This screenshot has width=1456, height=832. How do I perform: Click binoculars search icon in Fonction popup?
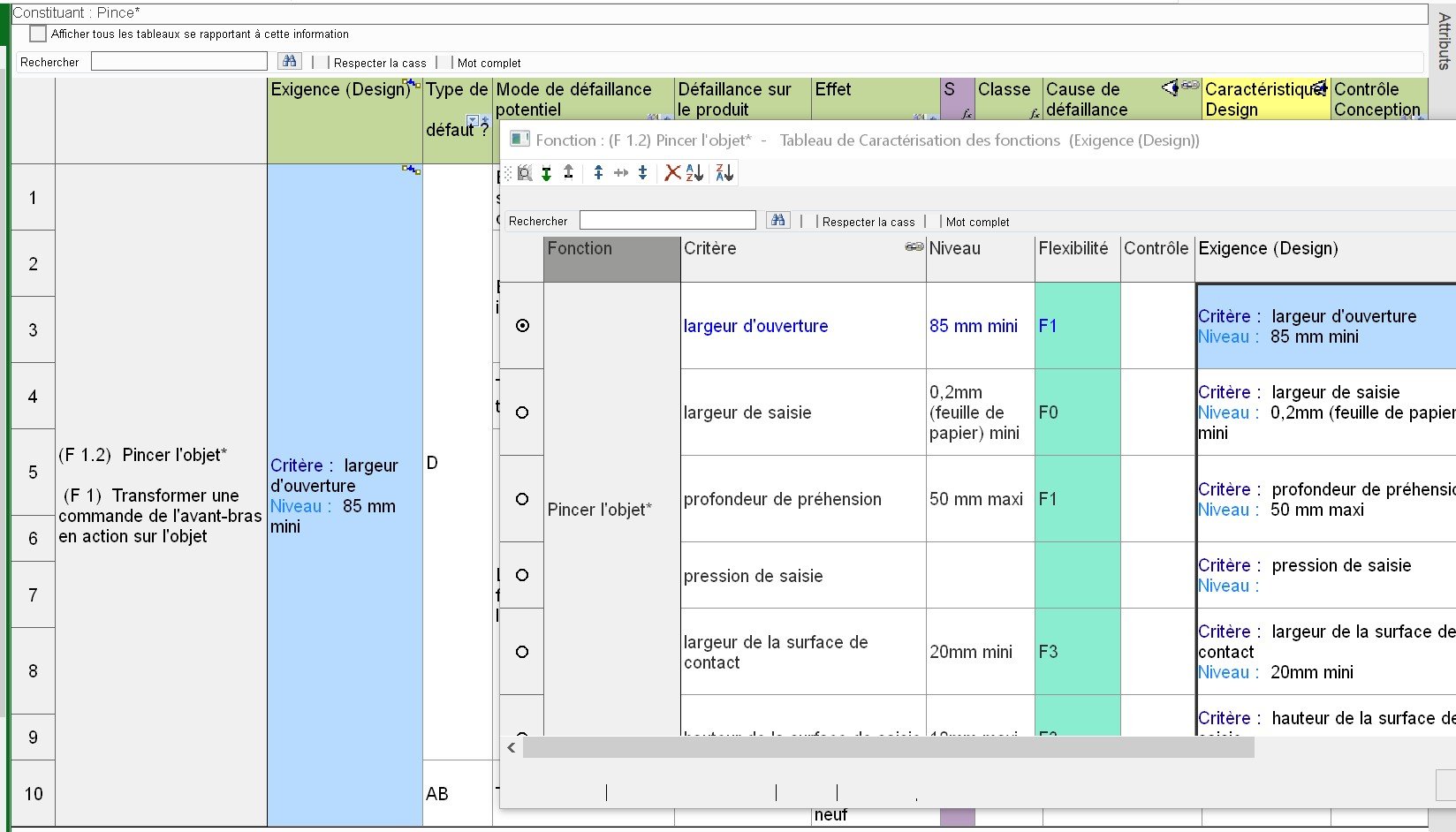coord(778,220)
